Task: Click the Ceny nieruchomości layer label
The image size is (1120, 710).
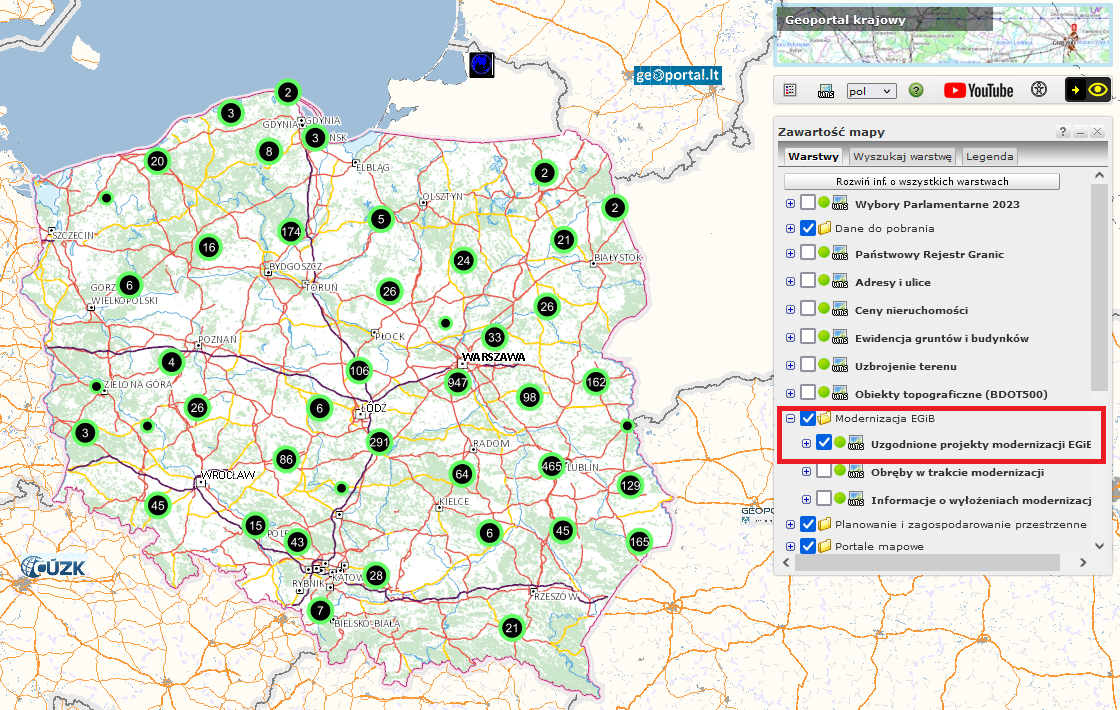Action: (x=911, y=310)
